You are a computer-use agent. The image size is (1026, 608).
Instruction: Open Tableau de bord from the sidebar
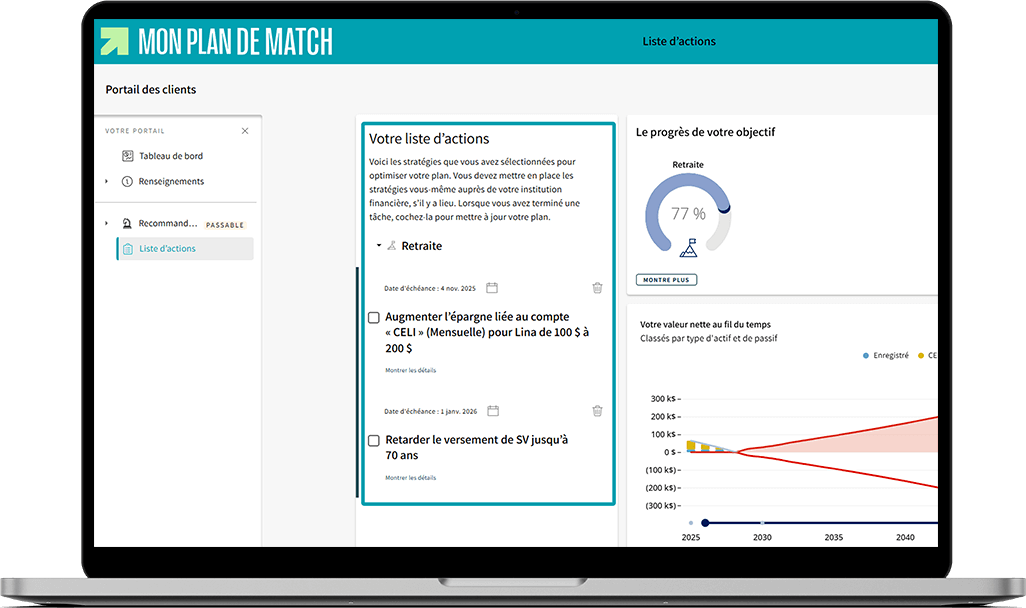172,156
